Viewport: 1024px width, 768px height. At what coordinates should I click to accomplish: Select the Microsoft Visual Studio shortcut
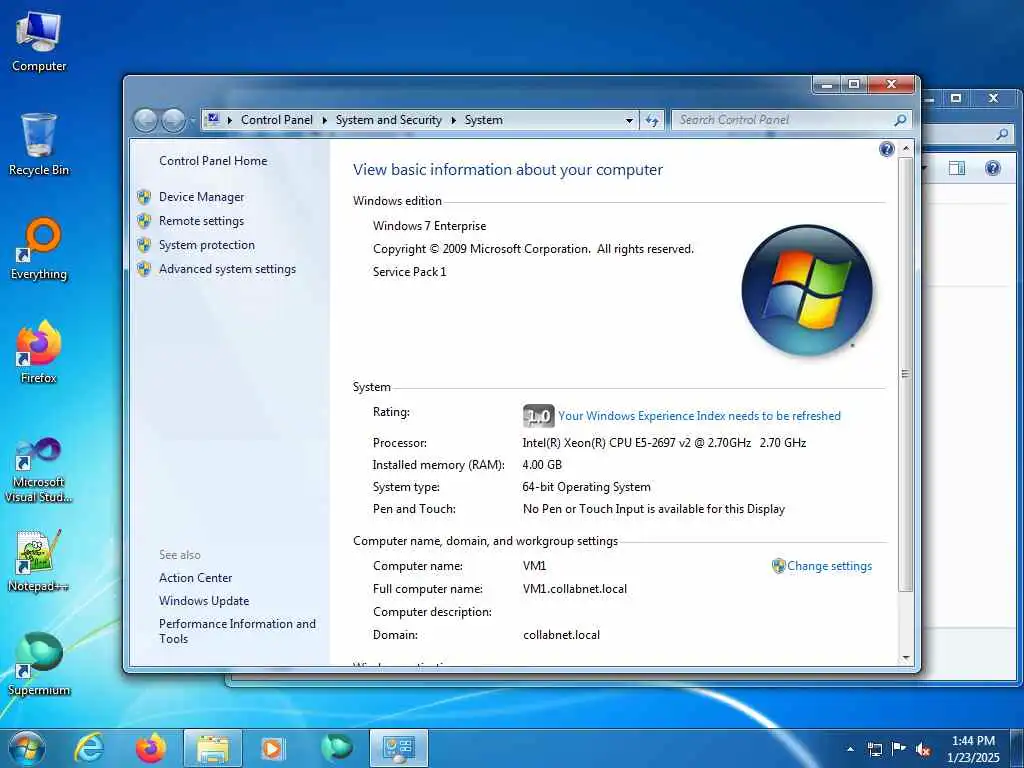pyautogui.click(x=39, y=470)
